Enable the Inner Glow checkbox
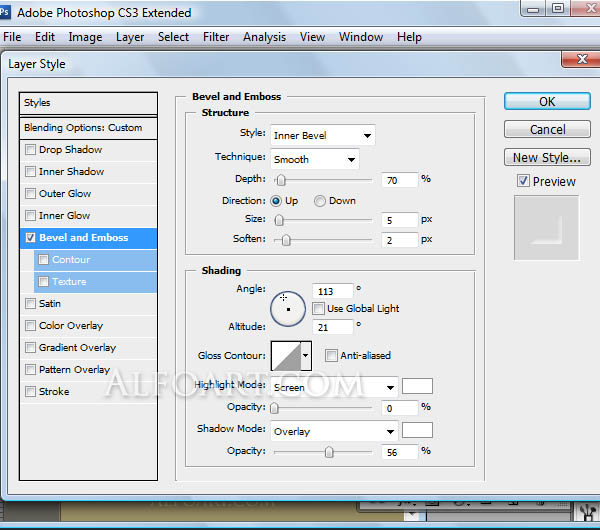This screenshot has width=600, height=530. click(x=30, y=215)
